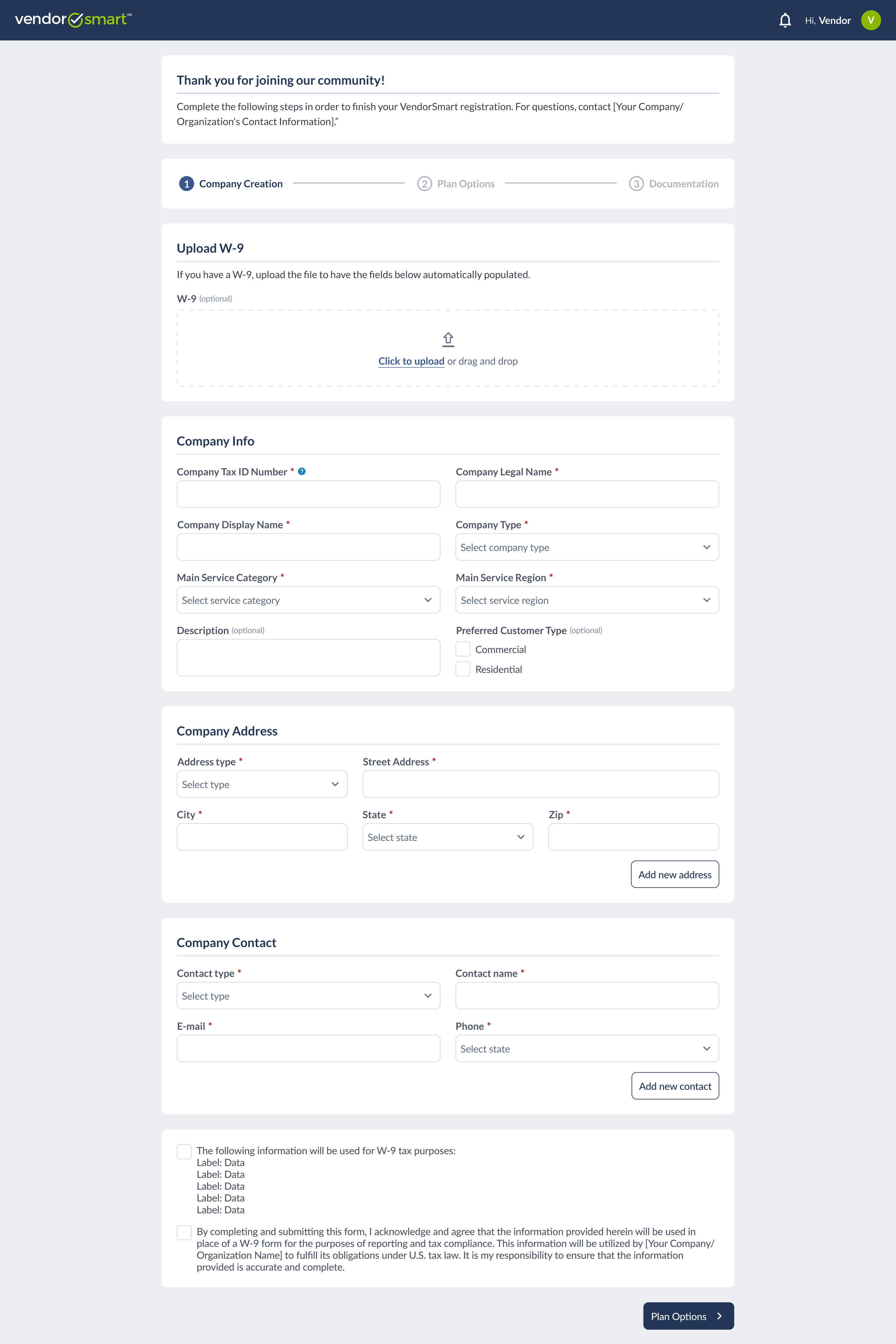This screenshot has width=896, height=1344.
Task: Click step 3 circle icon
Action: [636, 184]
